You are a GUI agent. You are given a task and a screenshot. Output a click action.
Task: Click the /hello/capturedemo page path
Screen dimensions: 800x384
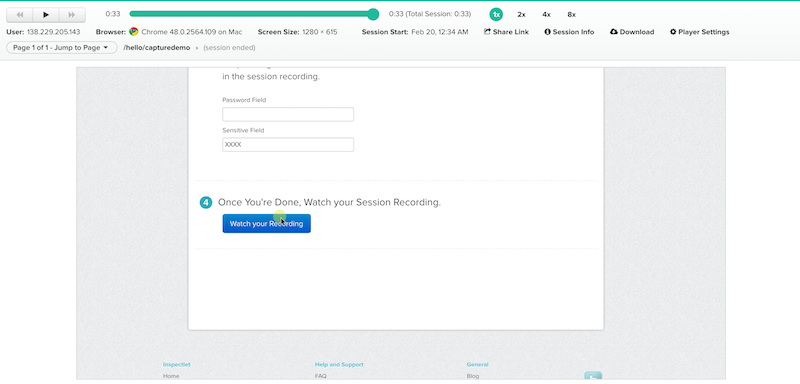click(x=157, y=47)
